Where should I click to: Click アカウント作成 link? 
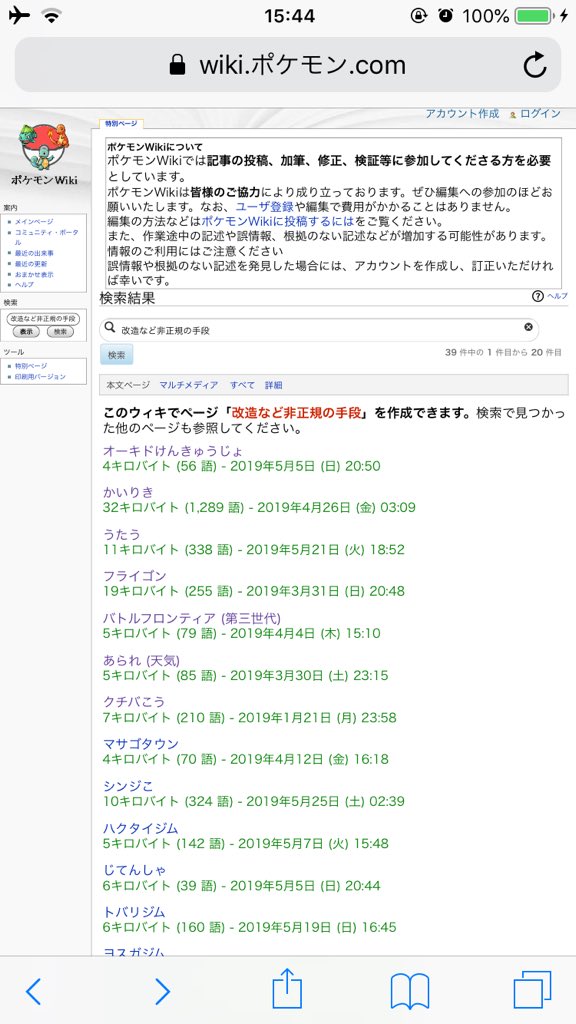pyautogui.click(x=462, y=114)
